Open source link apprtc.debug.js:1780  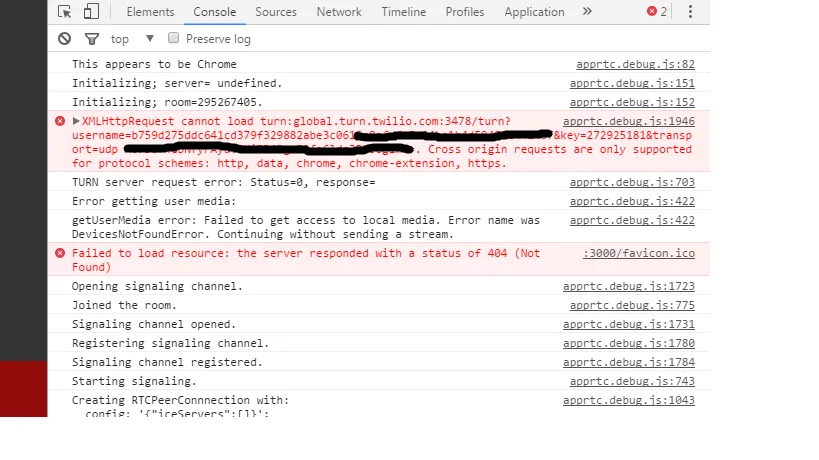point(629,343)
